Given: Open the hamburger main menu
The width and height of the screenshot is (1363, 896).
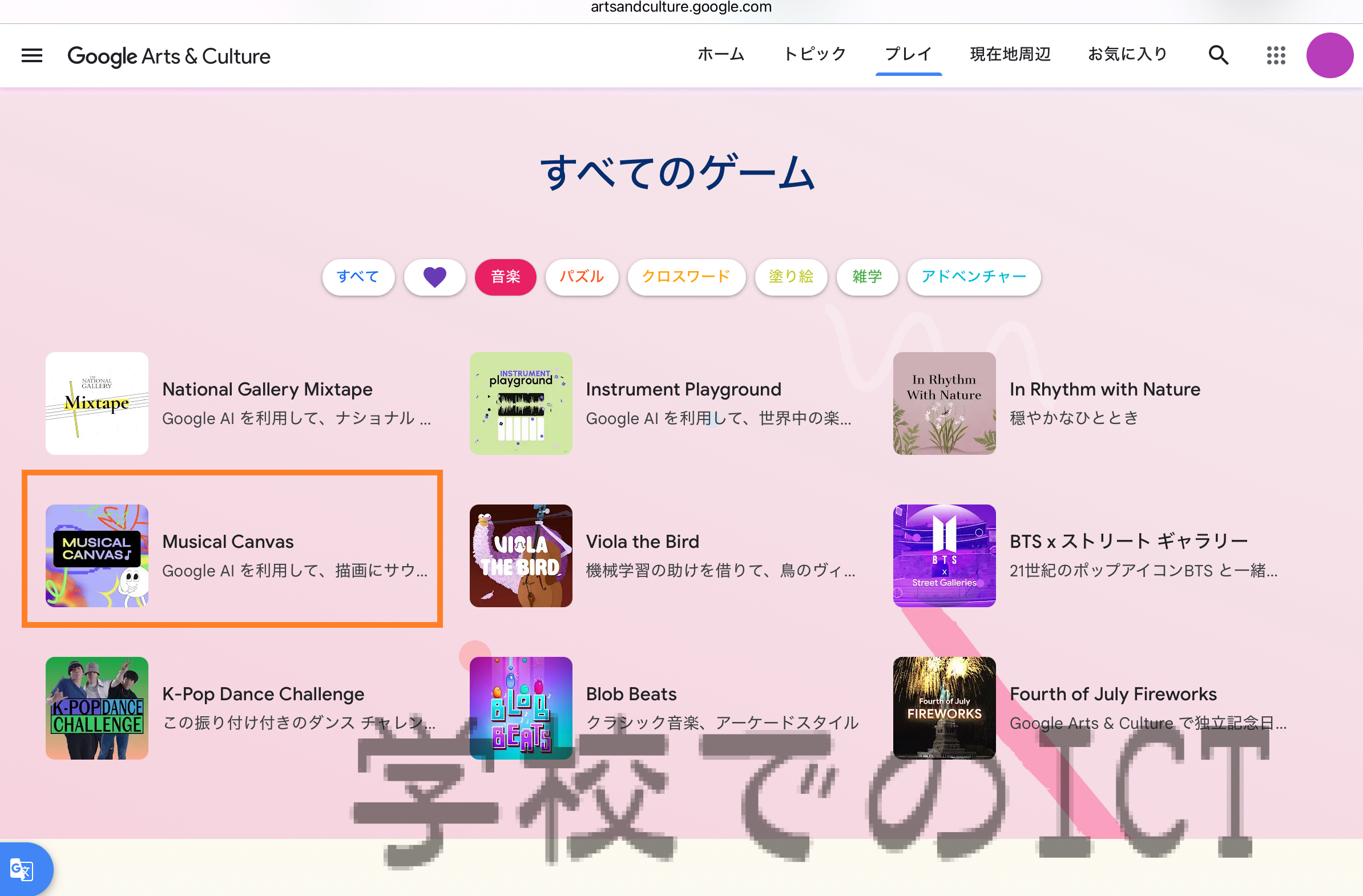Looking at the screenshot, I should tap(32, 55).
